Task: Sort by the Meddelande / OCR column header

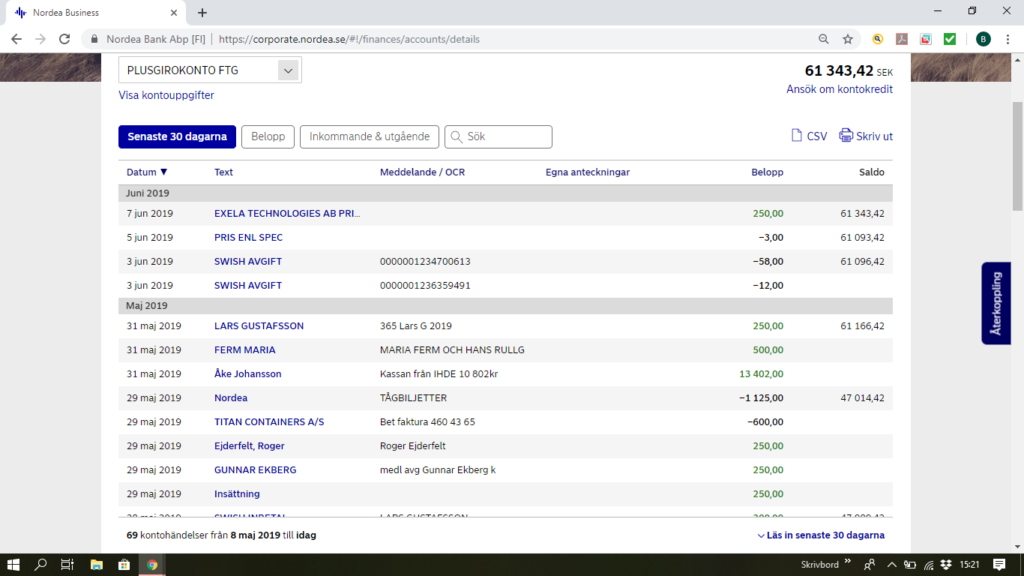Action: [423, 172]
